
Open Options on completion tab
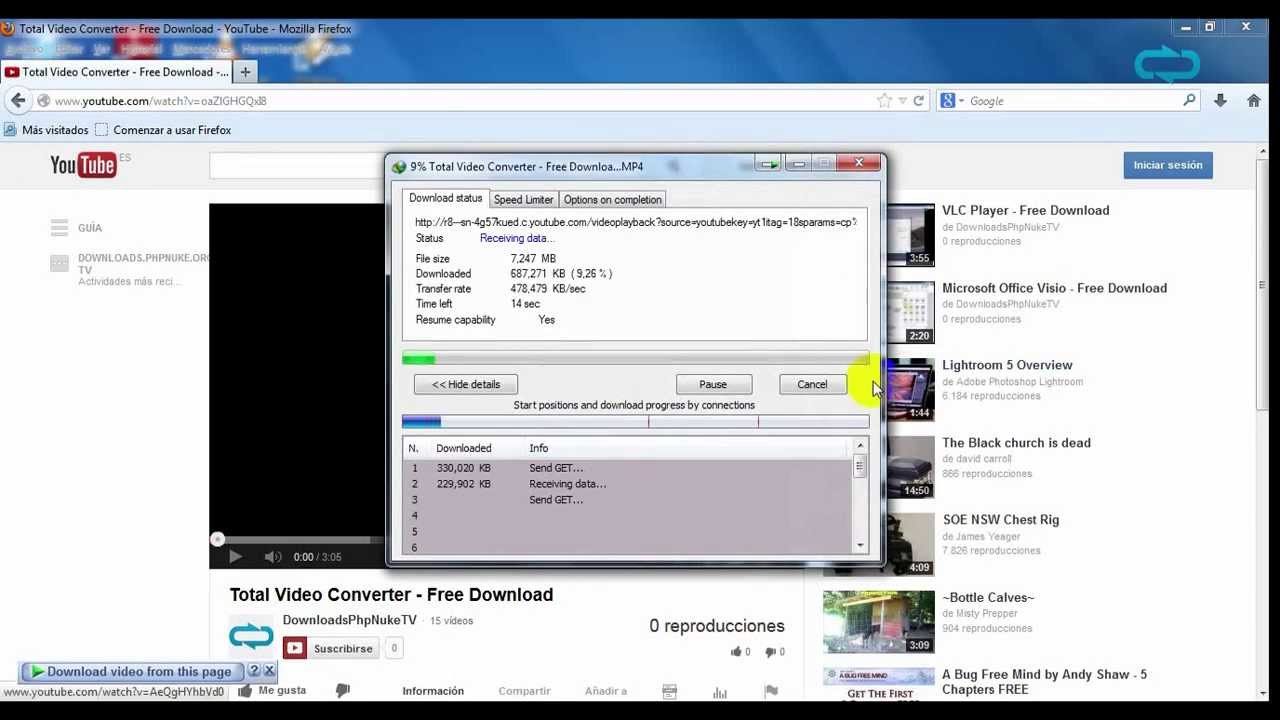pos(612,199)
